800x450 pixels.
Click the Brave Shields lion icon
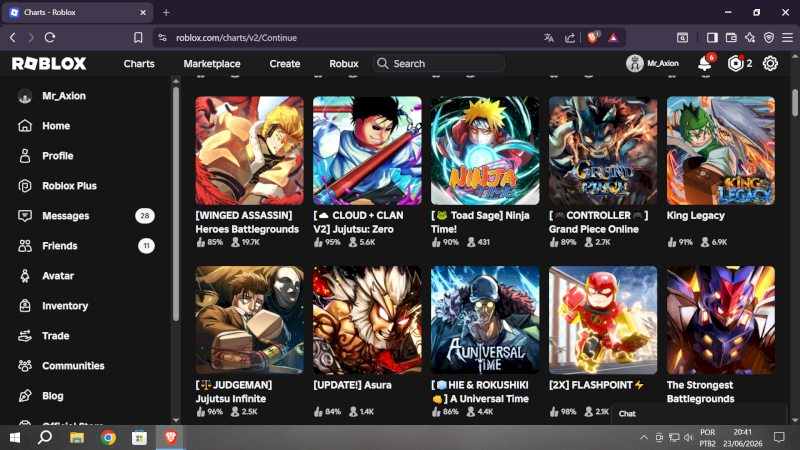[592, 37]
